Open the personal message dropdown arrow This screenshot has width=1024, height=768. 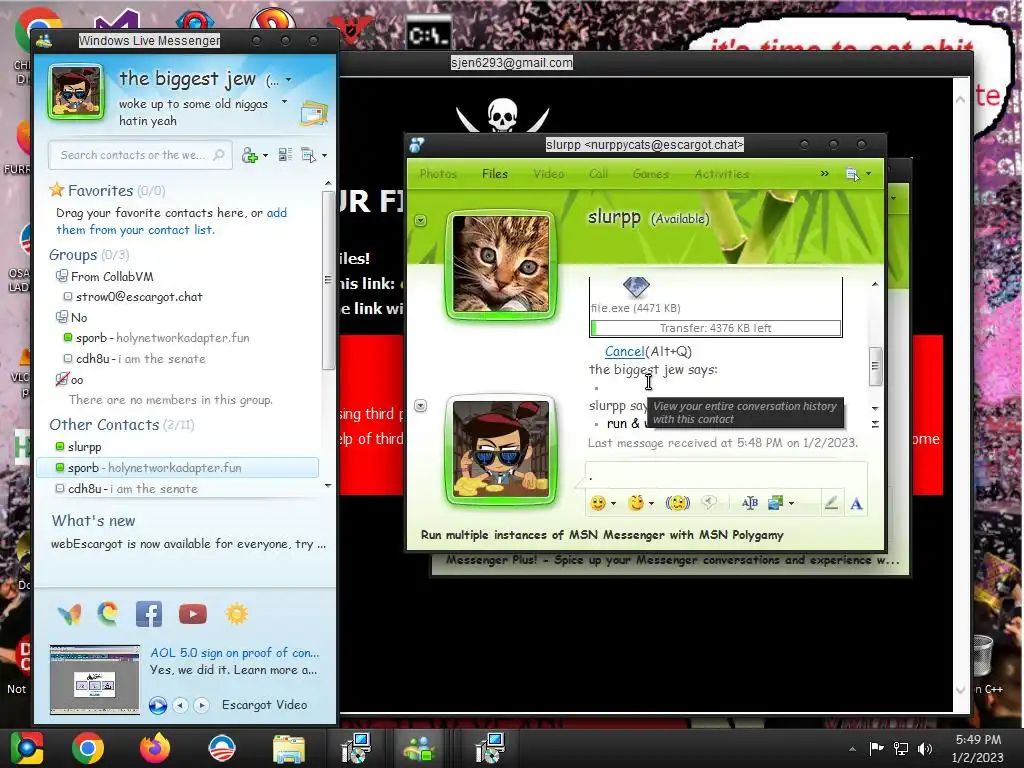pos(284,102)
